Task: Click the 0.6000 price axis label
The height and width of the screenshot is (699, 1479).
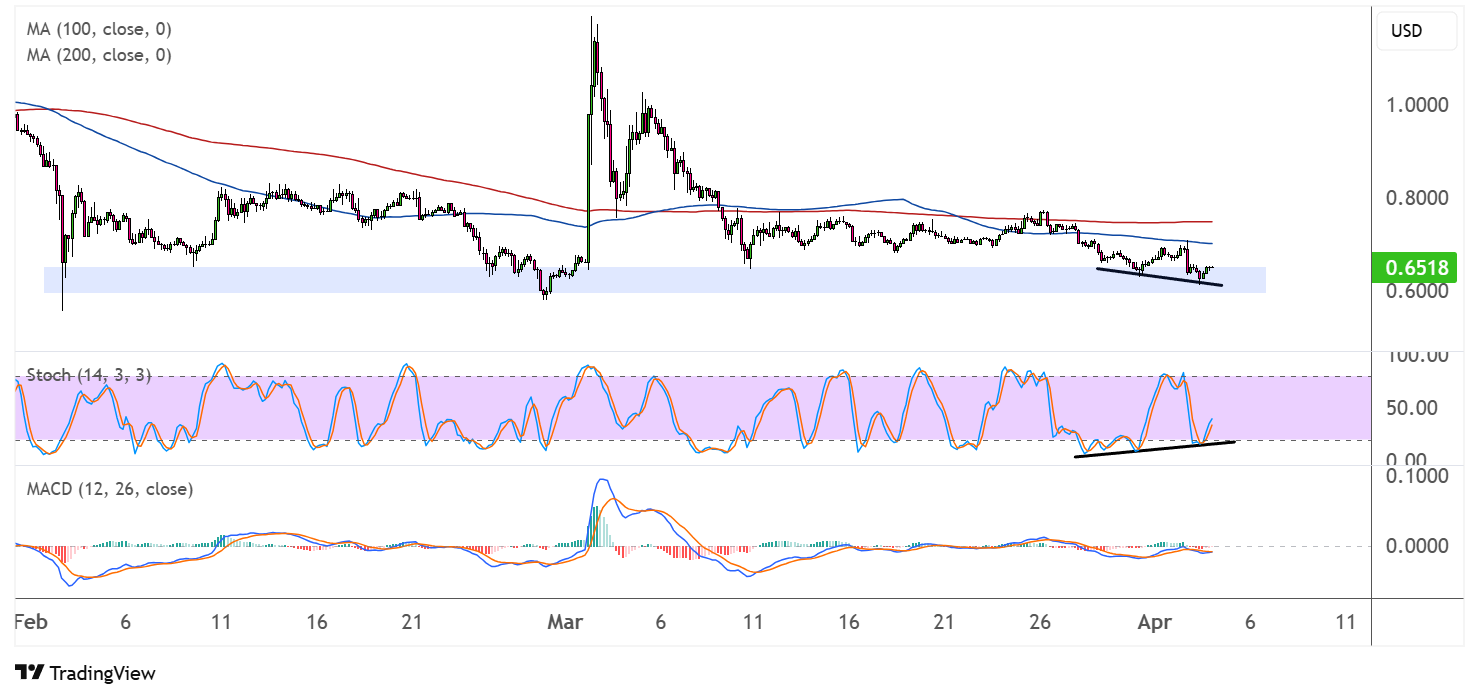Action: (1418, 291)
